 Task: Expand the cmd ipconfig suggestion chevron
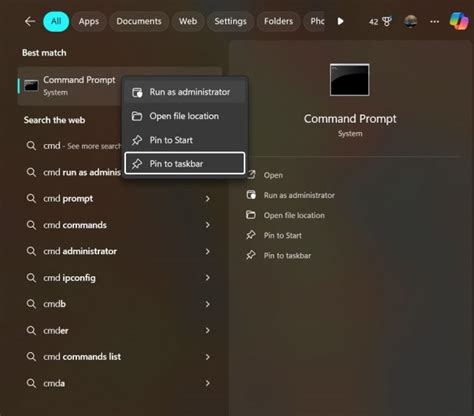coord(207,278)
